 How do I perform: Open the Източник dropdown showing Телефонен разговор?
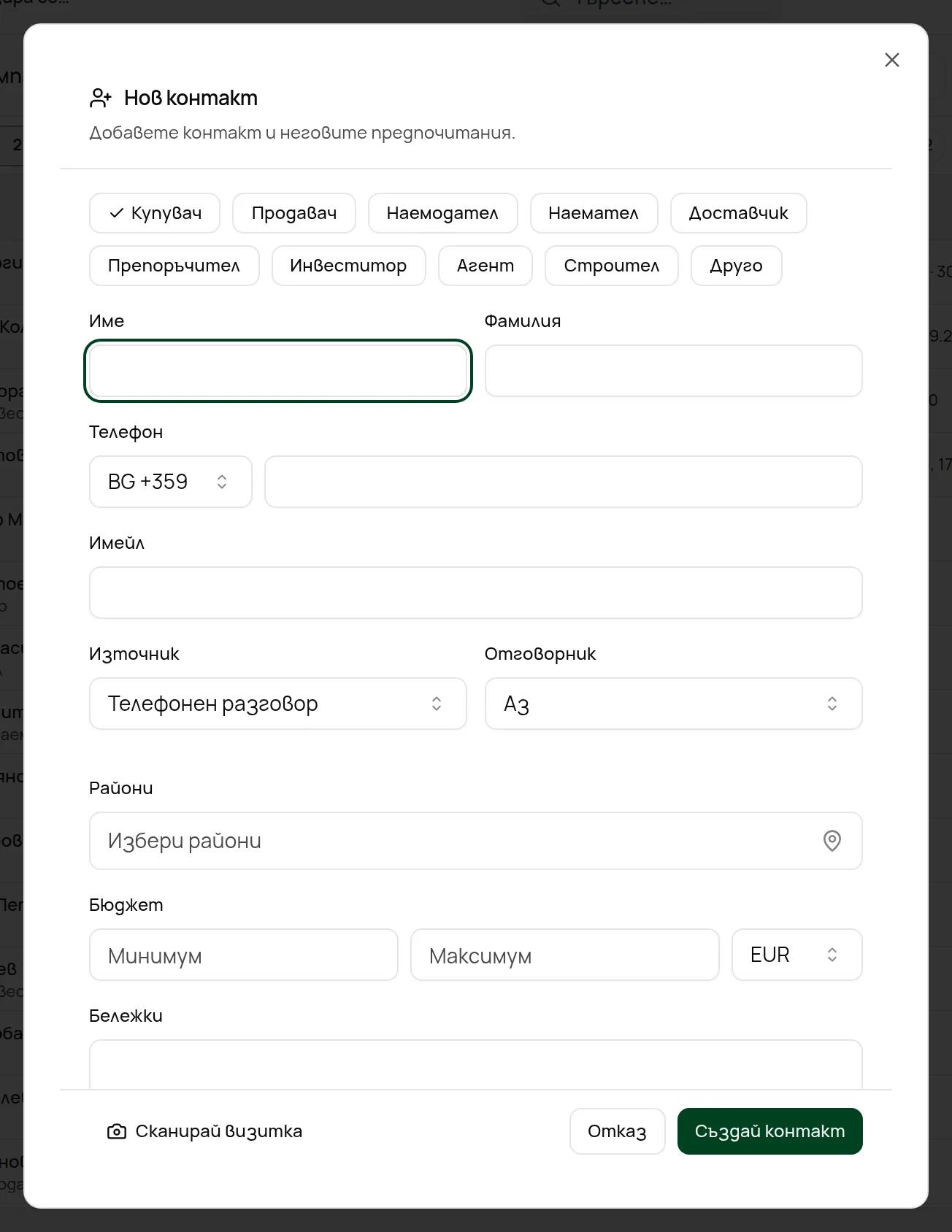[278, 704]
